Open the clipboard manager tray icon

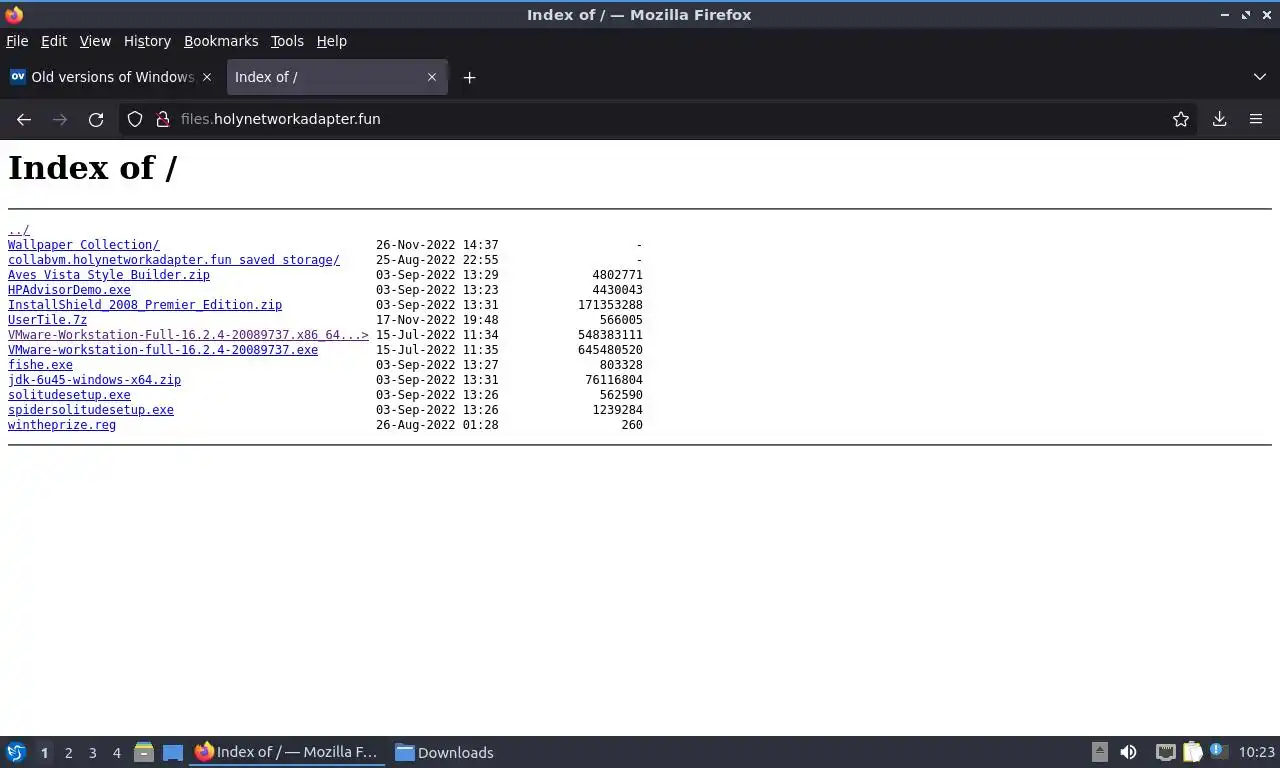coord(1192,752)
